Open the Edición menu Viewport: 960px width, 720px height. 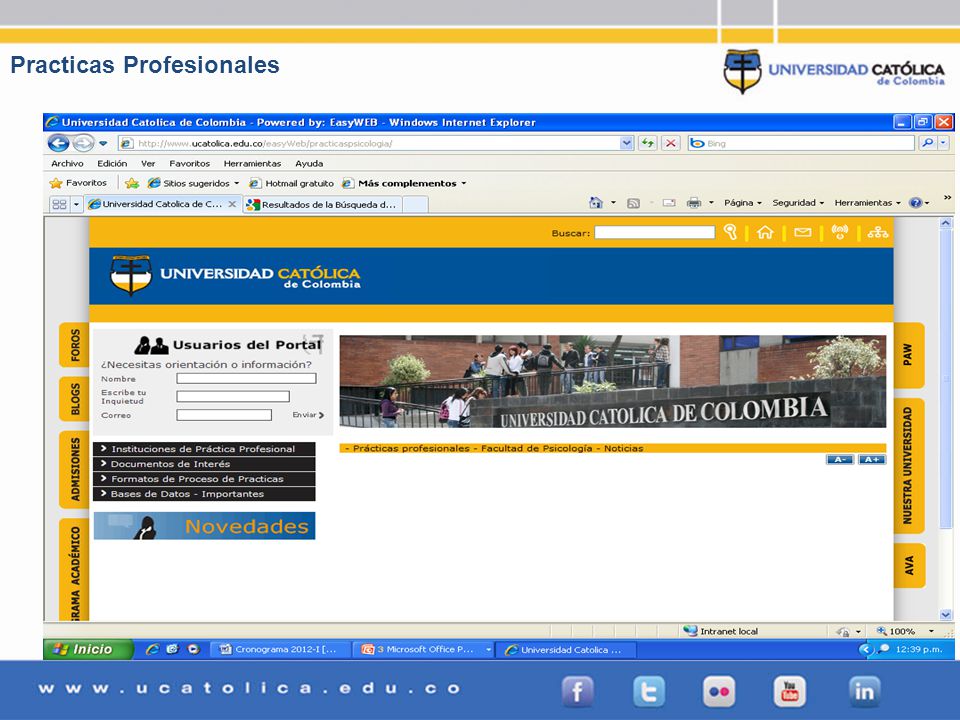(112, 163)
